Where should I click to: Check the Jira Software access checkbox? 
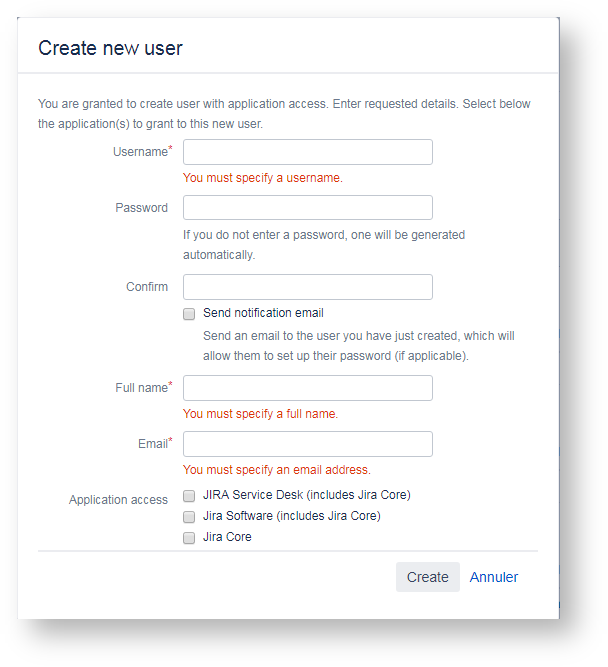189,517
